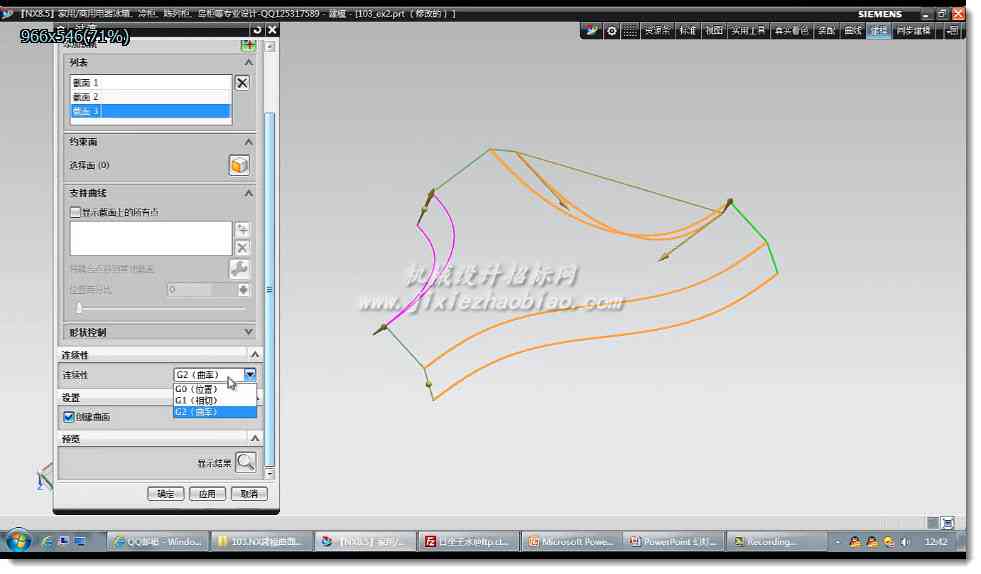The width and height of the screenshot is (981, 574).
Task: Click inside the empty spine points list box
Action: (151, 238)
